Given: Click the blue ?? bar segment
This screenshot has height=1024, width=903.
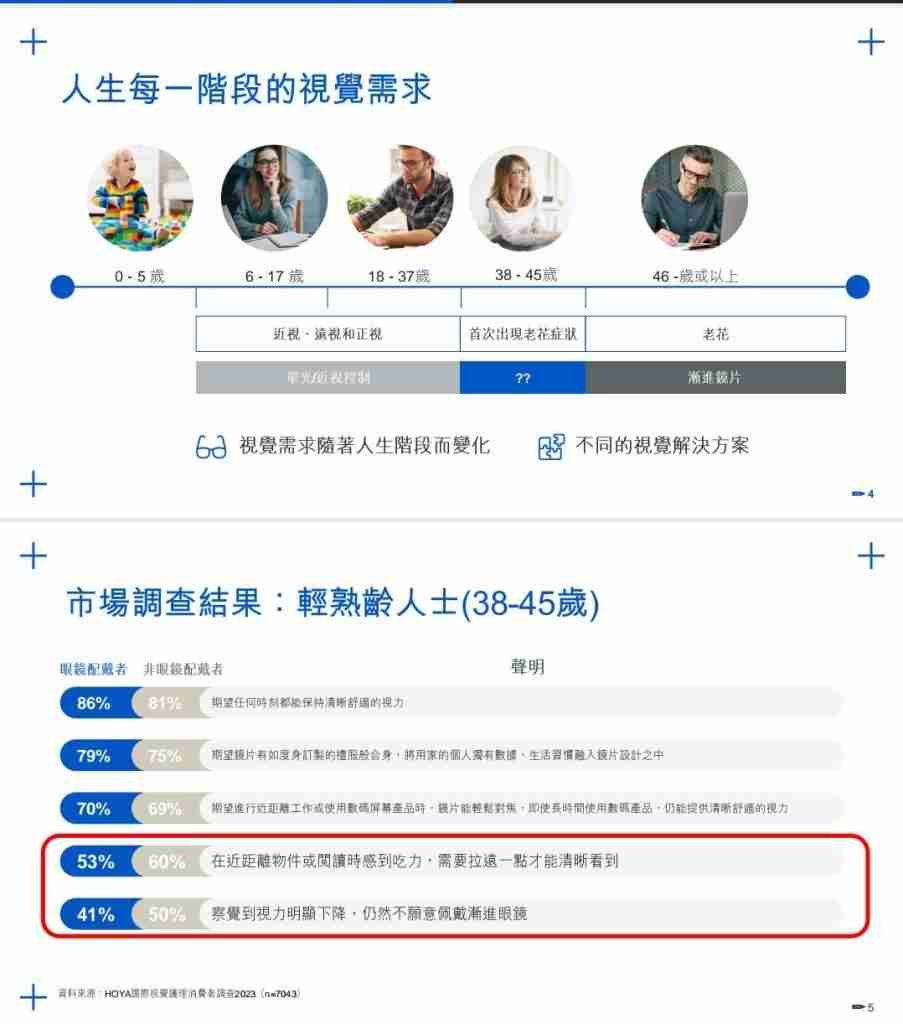Looking at the screenshot, I should click(x=522, y=377).
